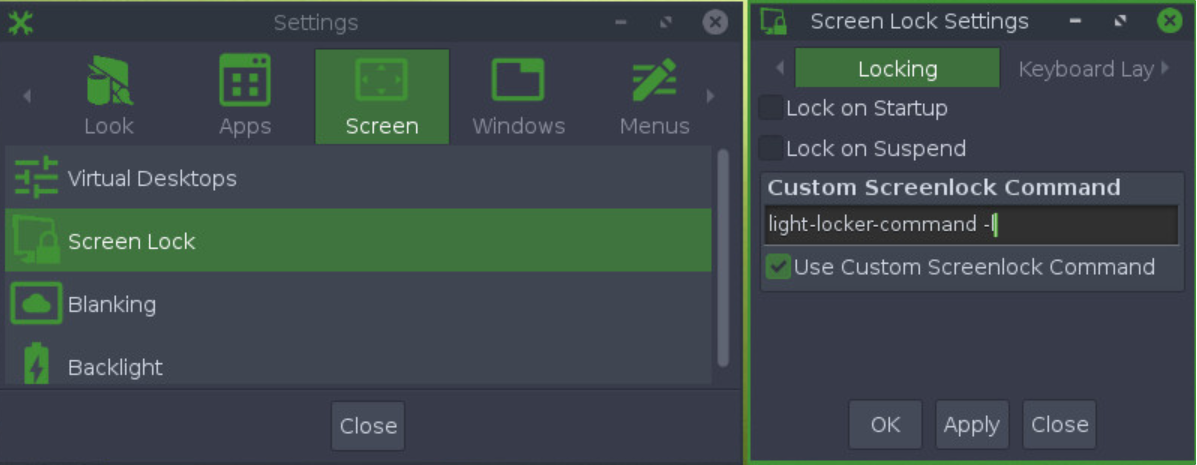Click Apply in Screen Lock Settings

coord(972,425)
